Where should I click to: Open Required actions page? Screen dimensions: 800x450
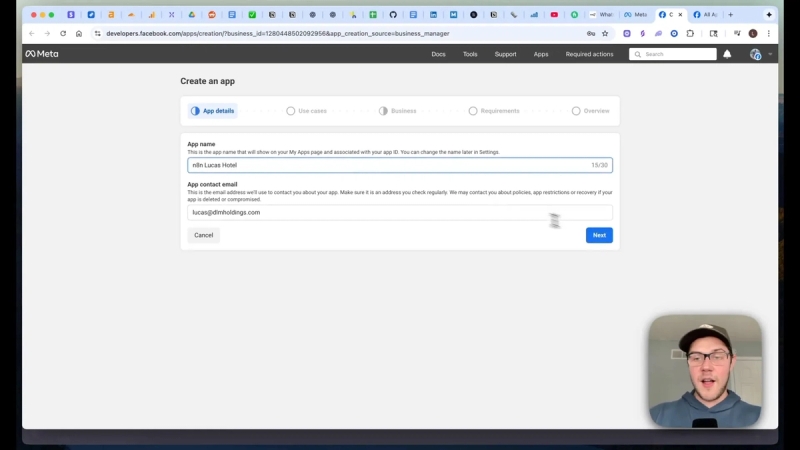(x=589, y=54)
